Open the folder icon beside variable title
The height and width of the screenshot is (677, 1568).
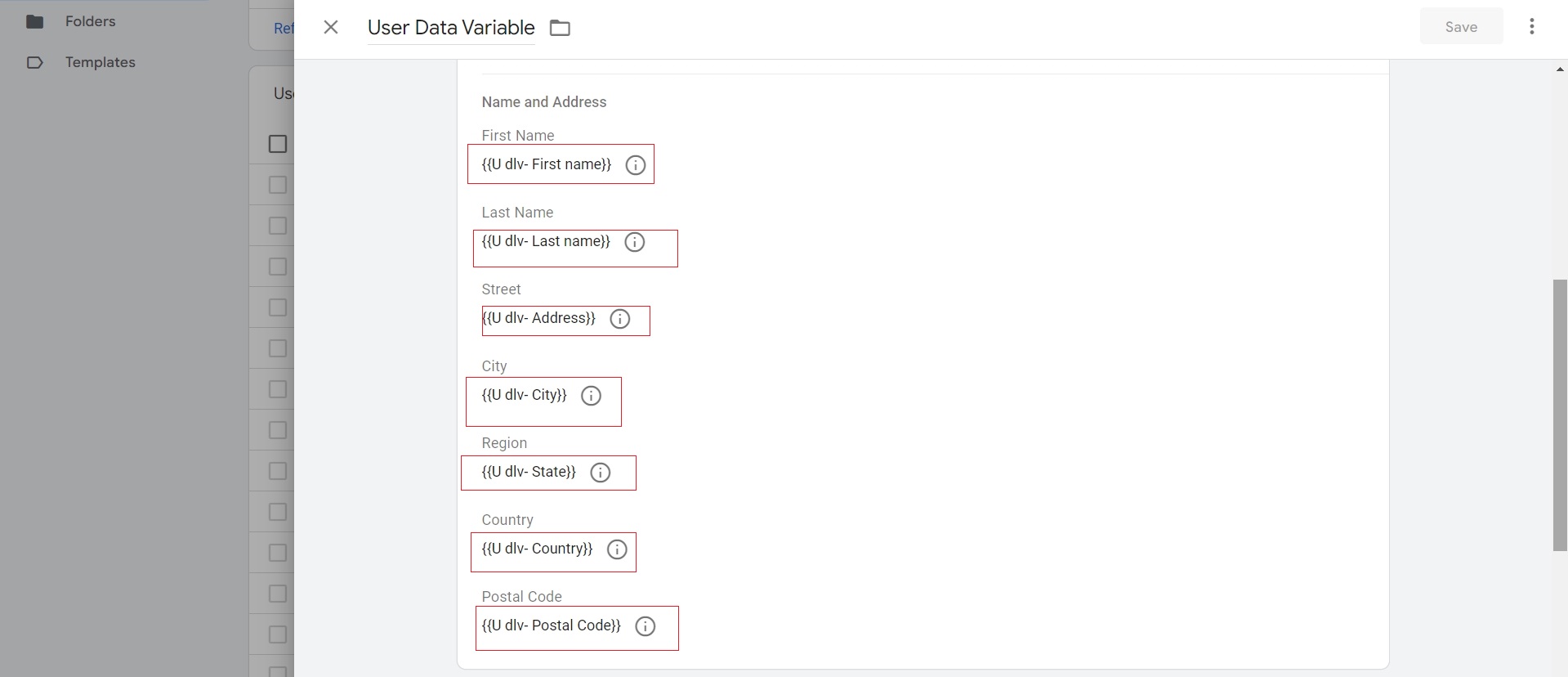[x=560, y=28]
